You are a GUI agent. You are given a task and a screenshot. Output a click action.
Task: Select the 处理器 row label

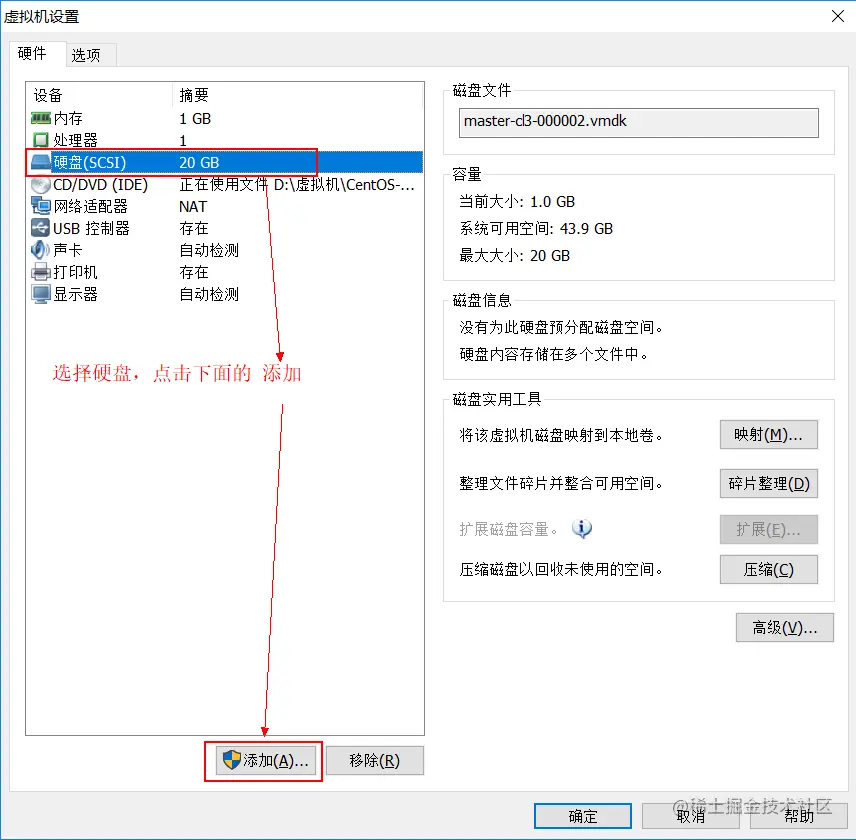coord(75,140)
